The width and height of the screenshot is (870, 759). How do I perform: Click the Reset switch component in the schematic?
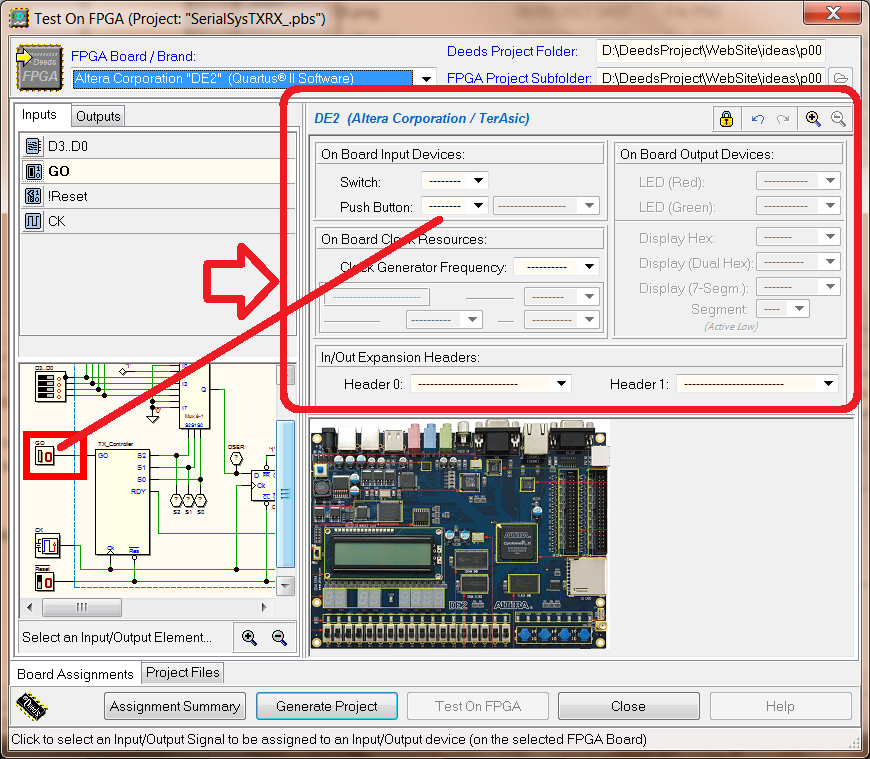(x=44, y=581)
